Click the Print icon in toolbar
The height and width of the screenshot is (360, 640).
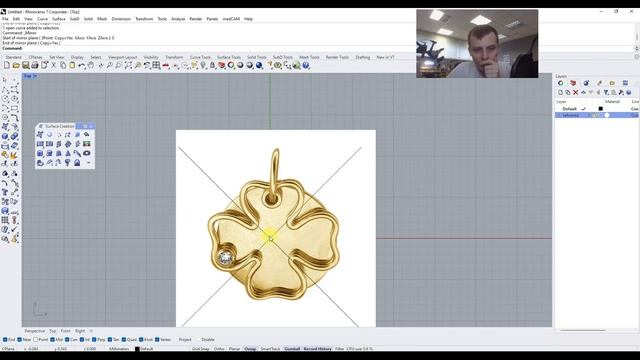coord(35,65)
